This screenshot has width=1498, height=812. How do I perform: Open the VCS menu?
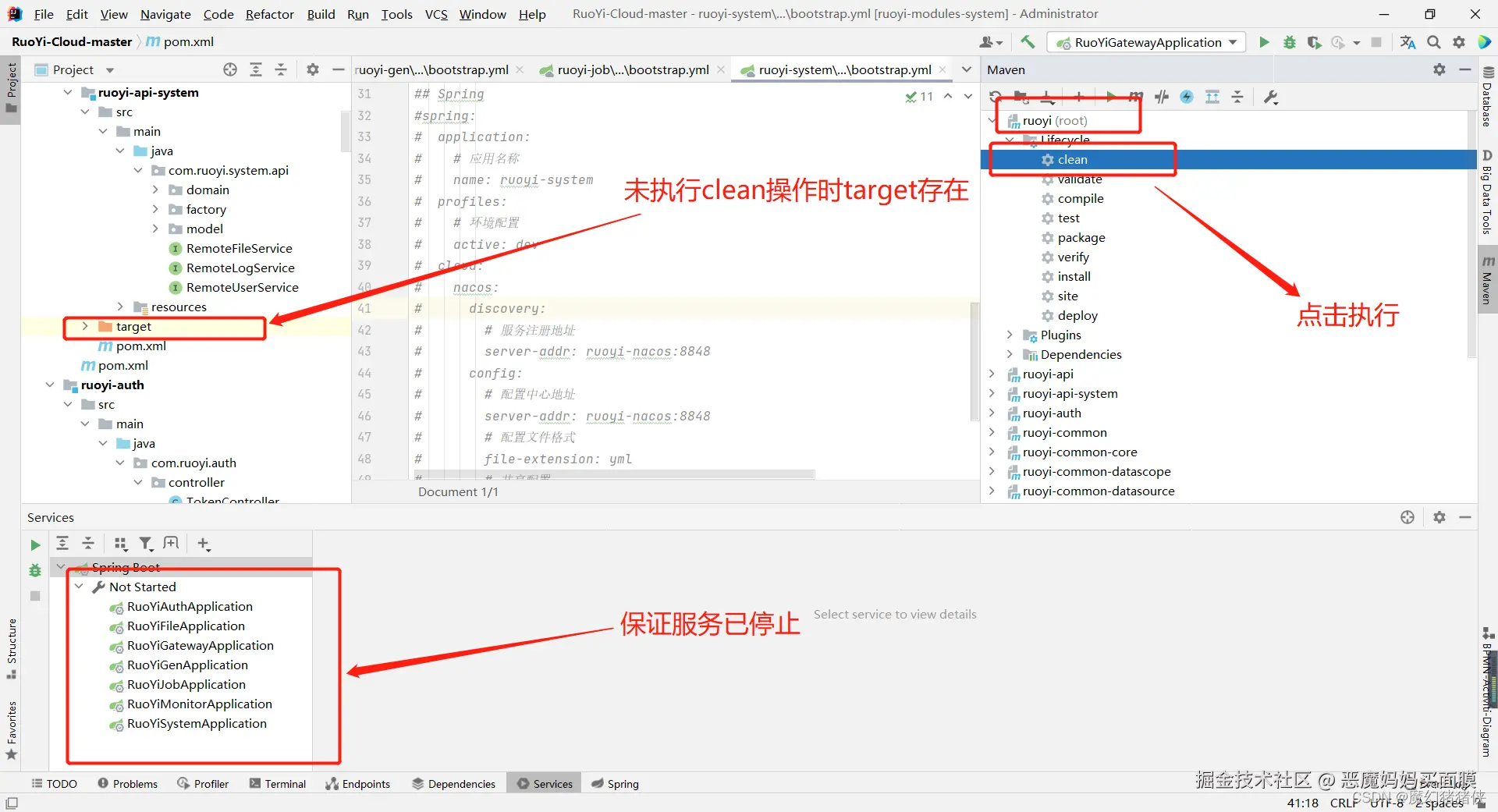(436, 14)
